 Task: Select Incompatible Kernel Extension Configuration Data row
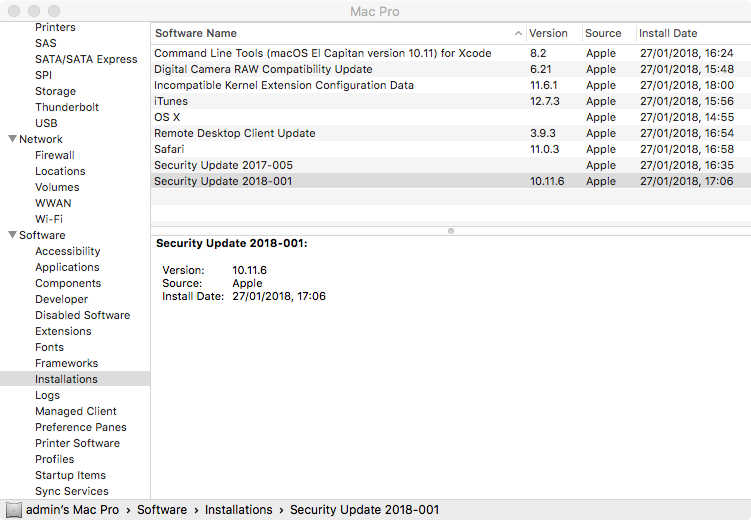tap(451, 85)
